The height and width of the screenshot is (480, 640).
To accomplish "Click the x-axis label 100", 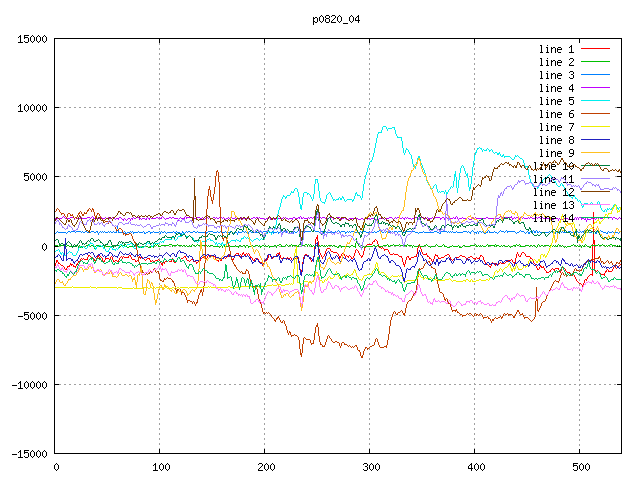I will click(161, 467).
